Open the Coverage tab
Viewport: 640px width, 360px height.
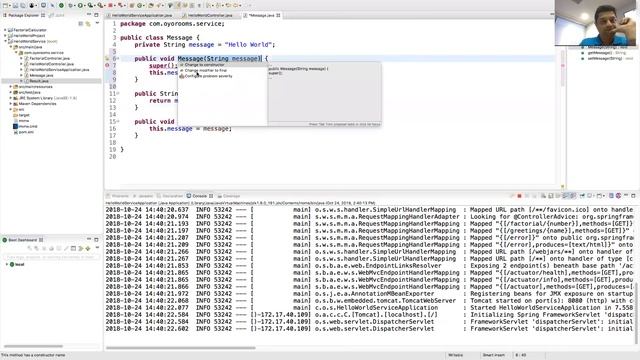tap(229, 196)
